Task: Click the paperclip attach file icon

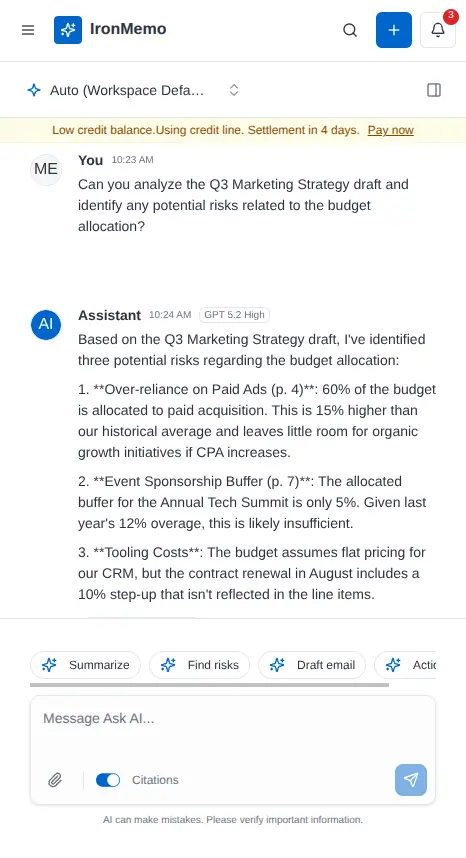Action: click(55, 780)
